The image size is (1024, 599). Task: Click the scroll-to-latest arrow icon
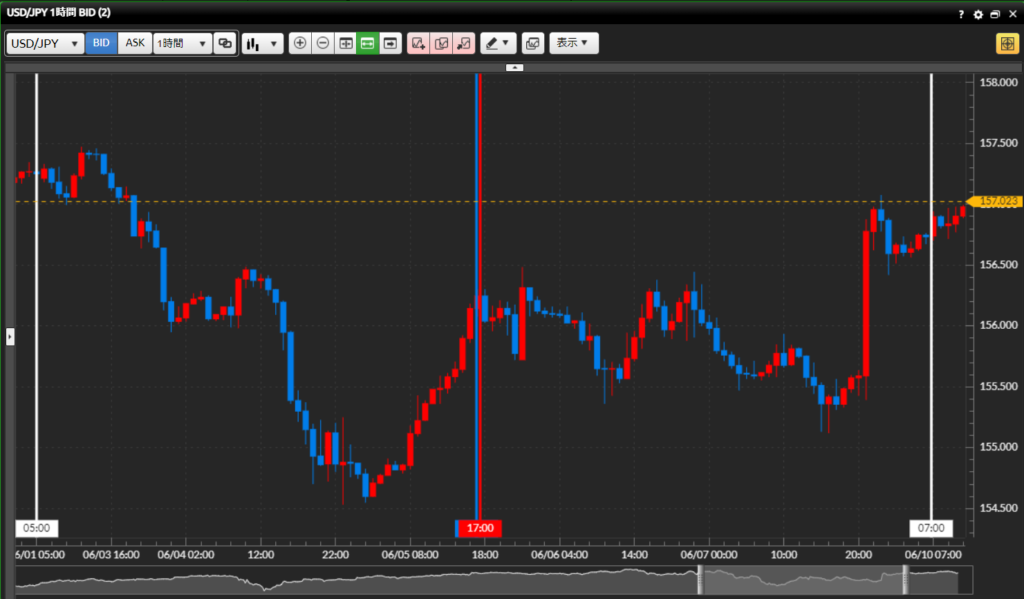pos(390,44)
